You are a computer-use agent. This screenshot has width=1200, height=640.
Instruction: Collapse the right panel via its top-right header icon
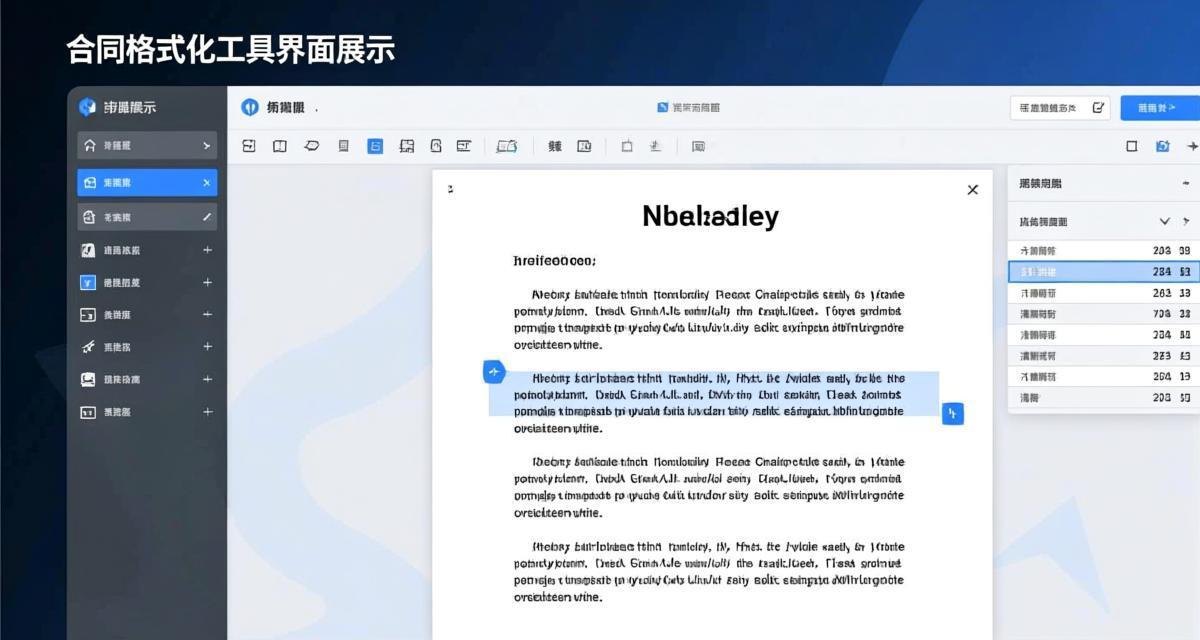[x=1186, y=183]
